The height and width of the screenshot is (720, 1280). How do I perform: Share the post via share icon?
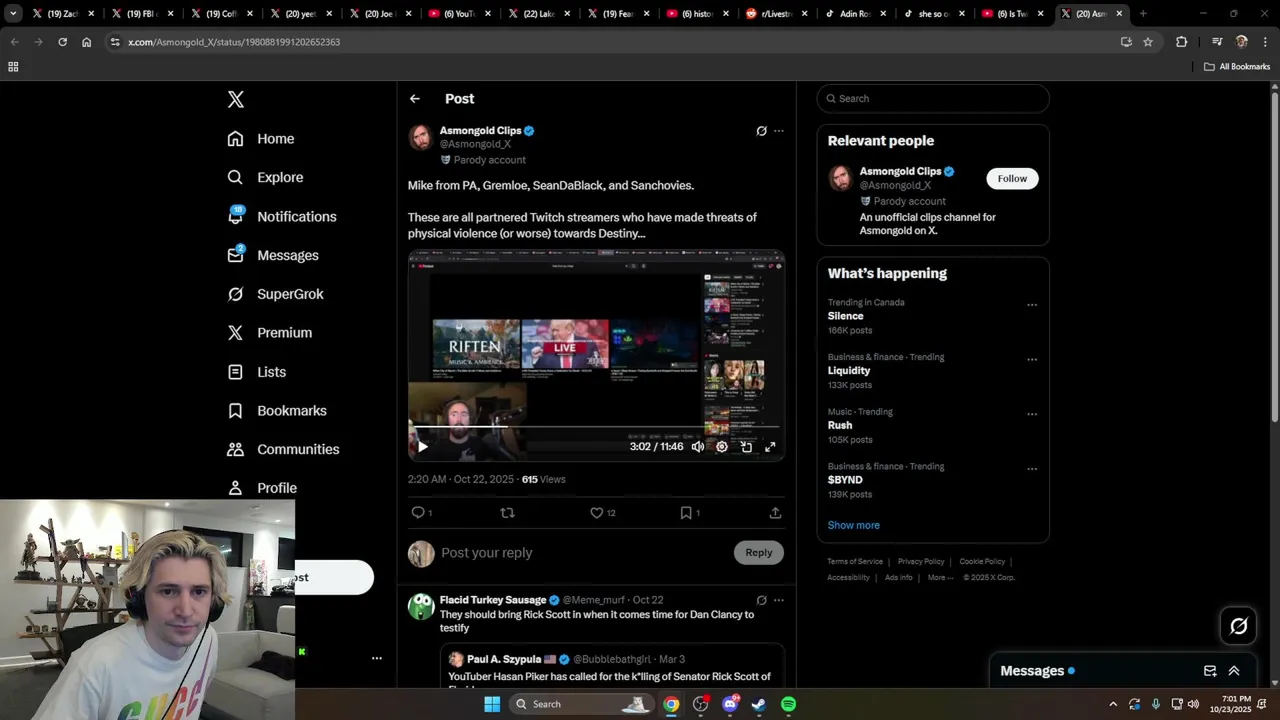[775, 513]
